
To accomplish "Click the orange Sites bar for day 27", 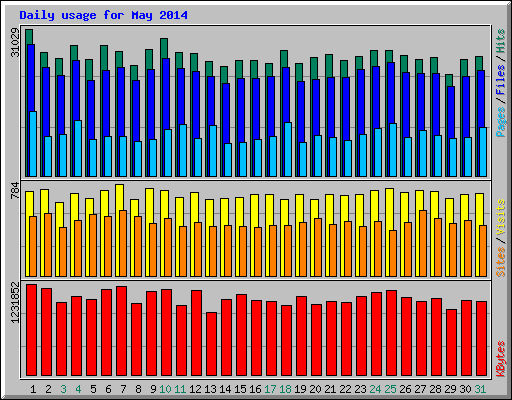I will 423,243.
